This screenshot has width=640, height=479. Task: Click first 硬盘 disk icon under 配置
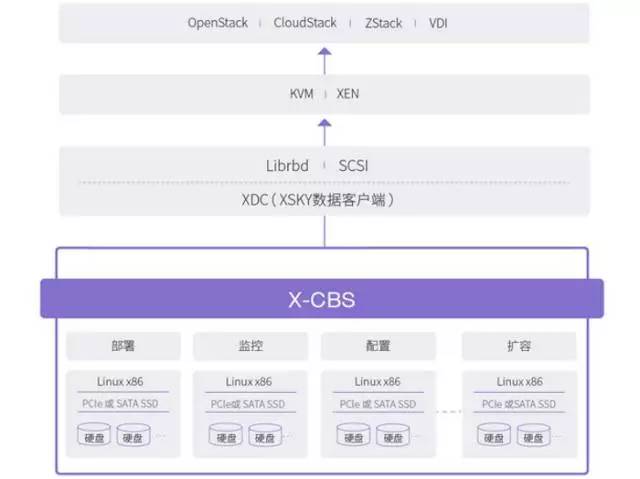pyautogui.click(x=354, y=437)
